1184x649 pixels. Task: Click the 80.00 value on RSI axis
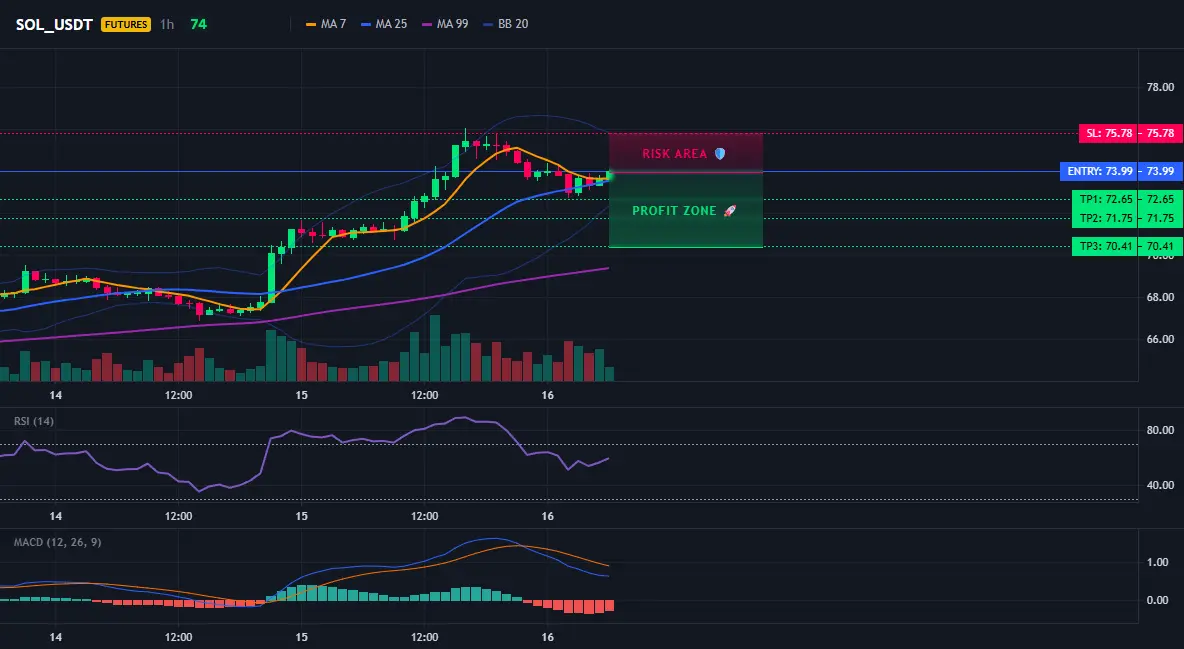point(1160,430)
